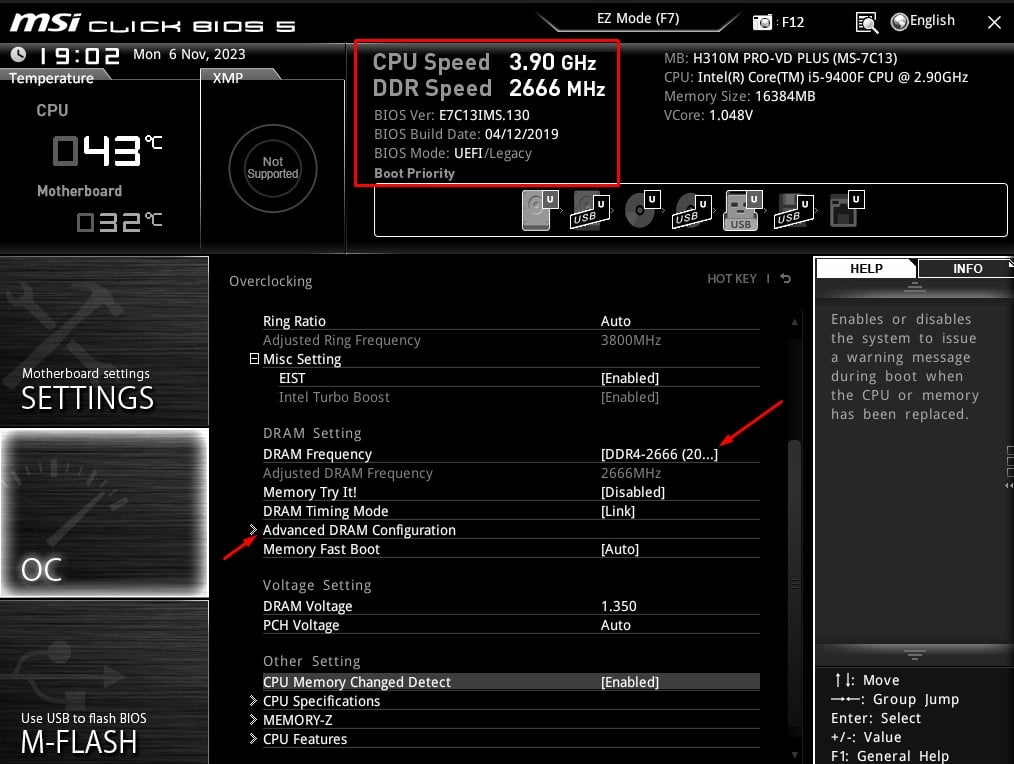Click the screenshot camera F12 icon
This screenshot has width=1014, height=764.
(x=762, y=23)
